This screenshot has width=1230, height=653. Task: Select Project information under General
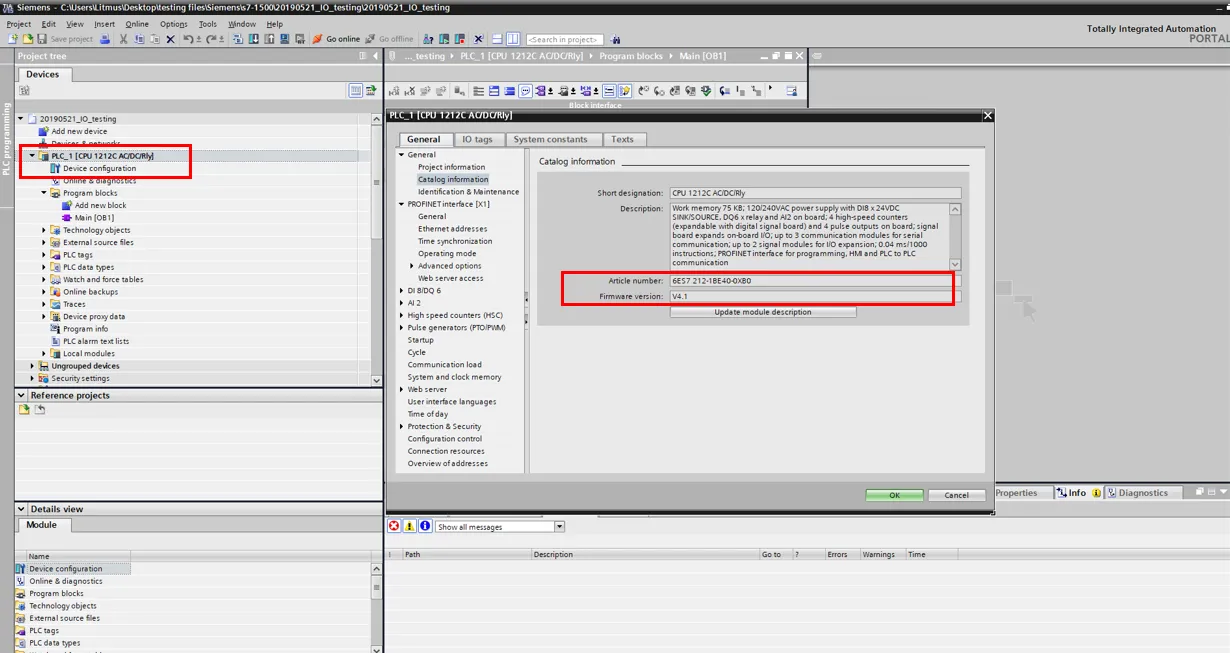pyautogui.click(x=451, y=167)
